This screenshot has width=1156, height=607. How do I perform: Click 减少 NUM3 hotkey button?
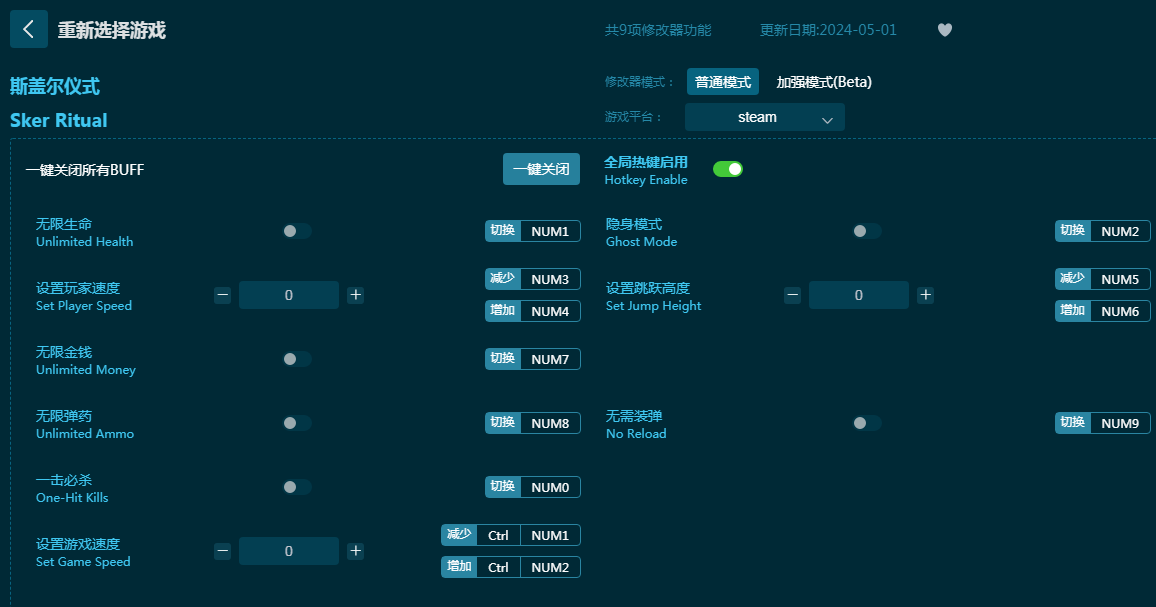(x=532, y=279)
